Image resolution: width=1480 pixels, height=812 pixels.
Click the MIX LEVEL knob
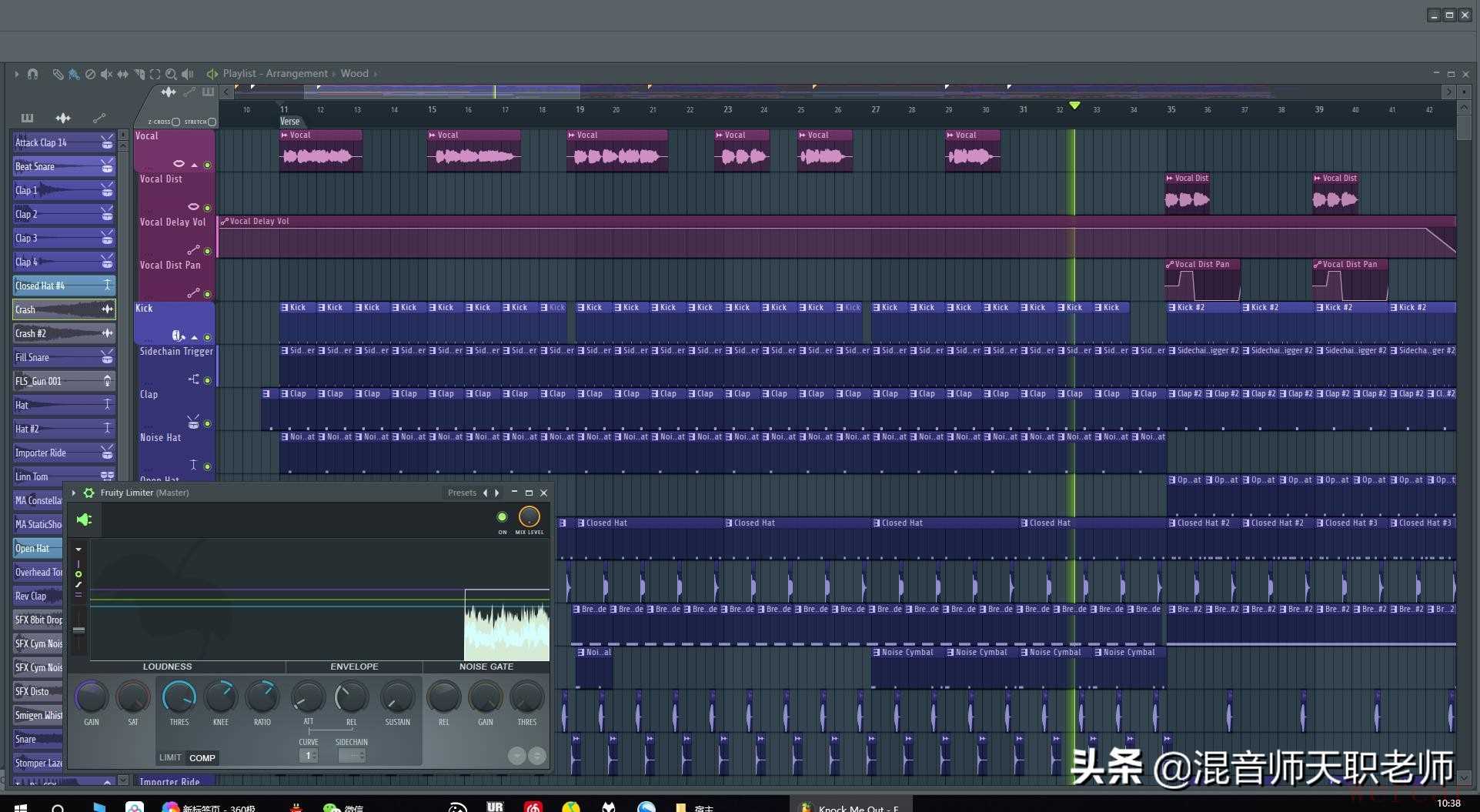coord(530,516)
